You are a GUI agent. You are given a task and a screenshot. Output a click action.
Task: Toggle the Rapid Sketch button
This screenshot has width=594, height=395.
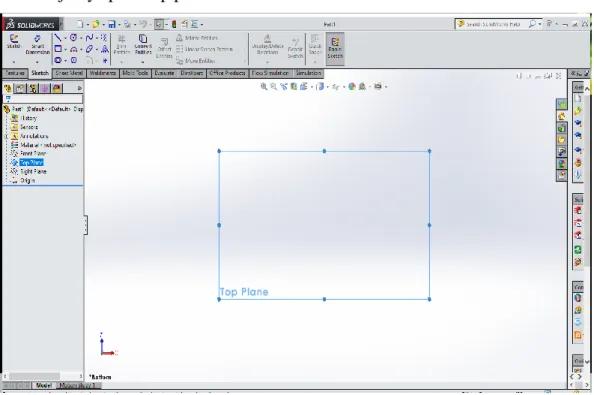(335, 48)
